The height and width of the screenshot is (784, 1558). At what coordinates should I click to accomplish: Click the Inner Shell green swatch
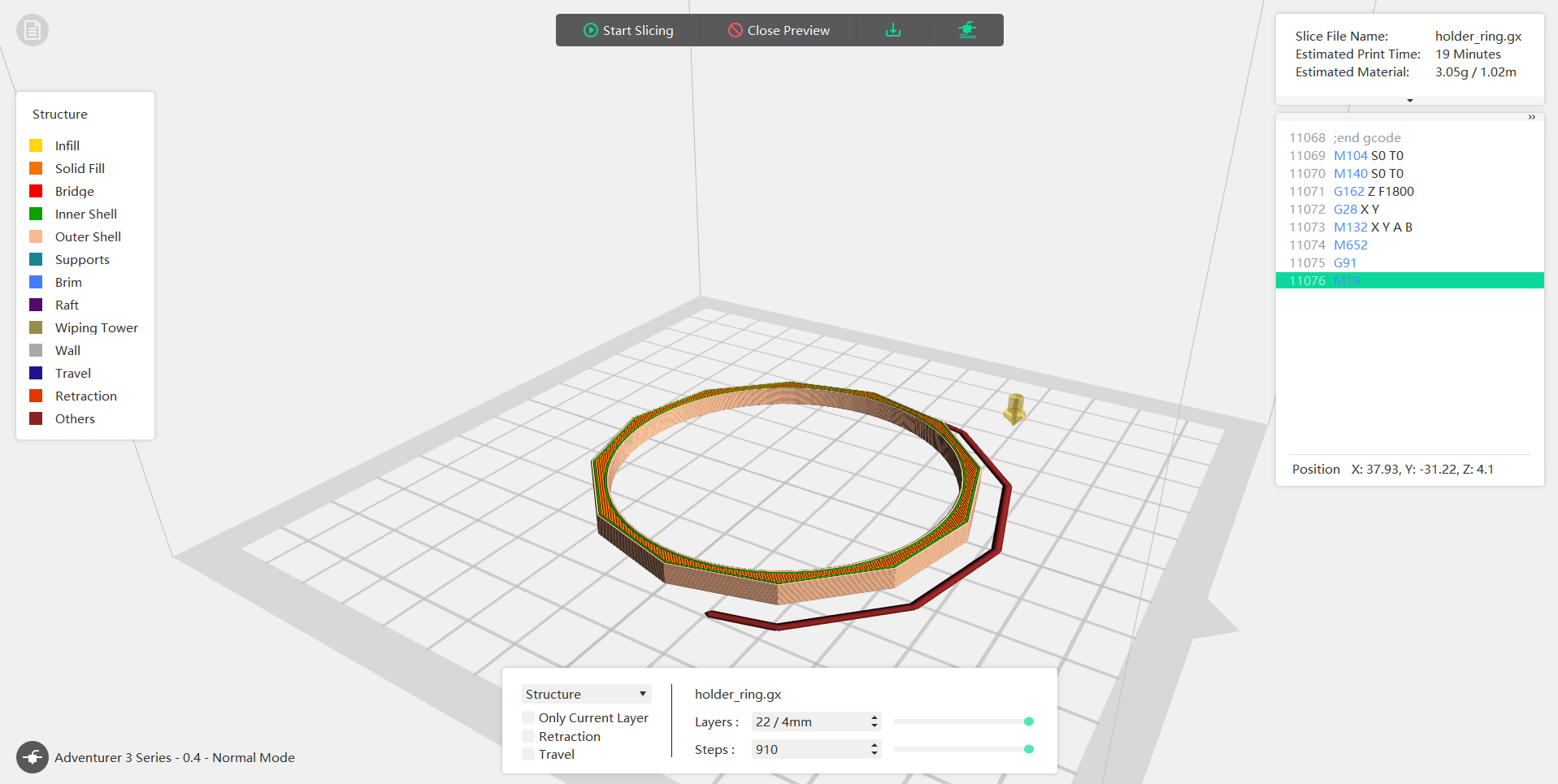coord(36,214)
